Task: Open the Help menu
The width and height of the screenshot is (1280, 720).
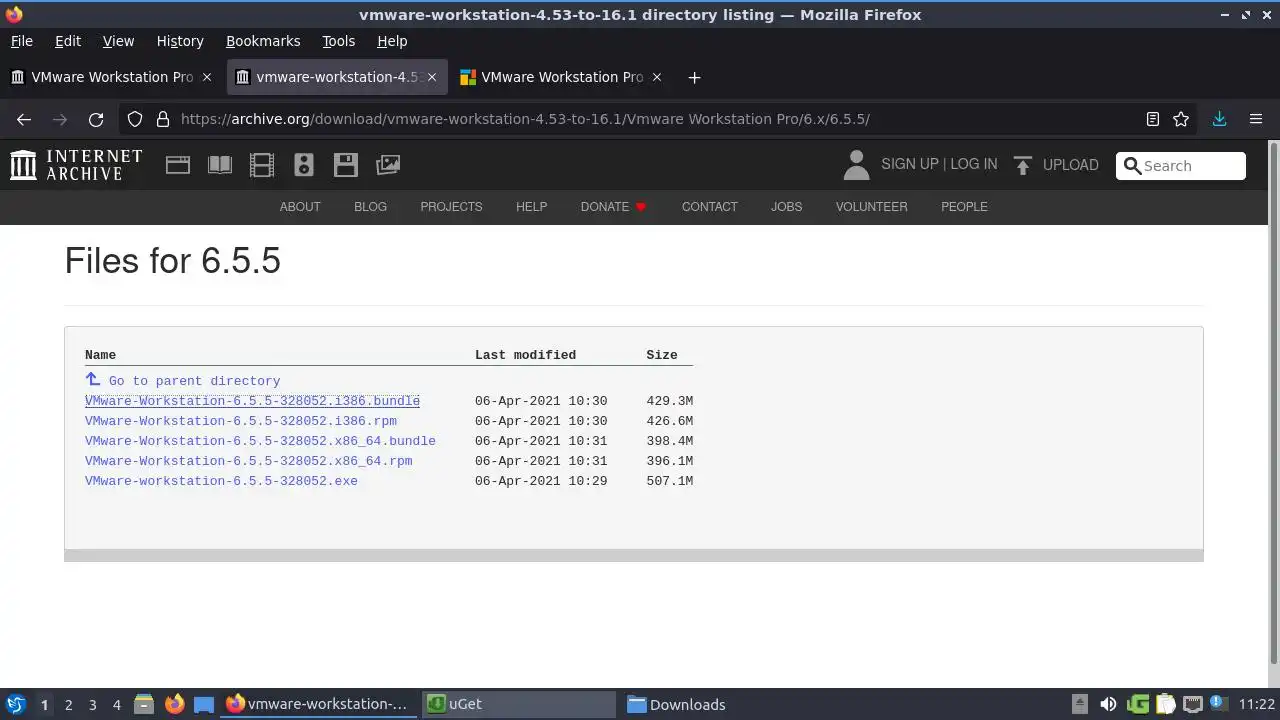Action: (392, 41)
